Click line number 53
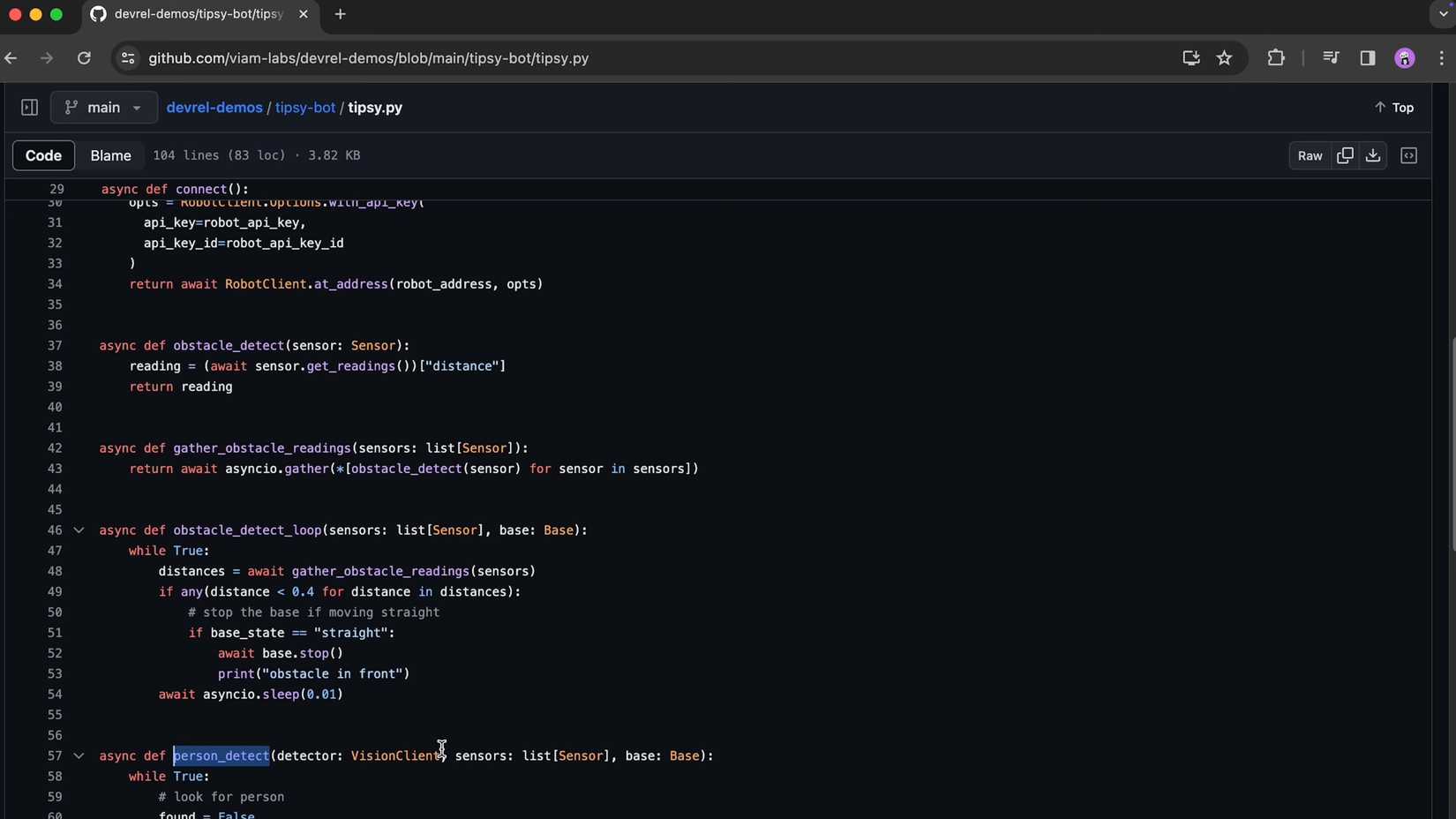Image resolution: width=1456 pixels, height=819 pixels. coord(55,674)
